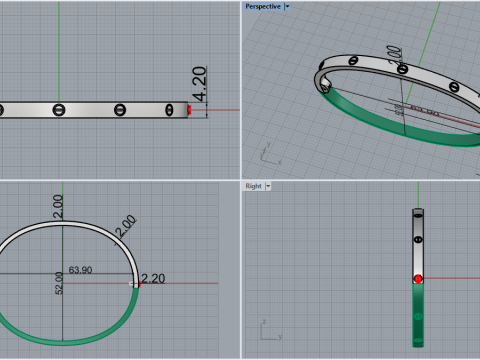Screen dimensions: 480x360
Task: Select the rotated 2.00 dimension on the arc
Action: (x=126, y=226)
